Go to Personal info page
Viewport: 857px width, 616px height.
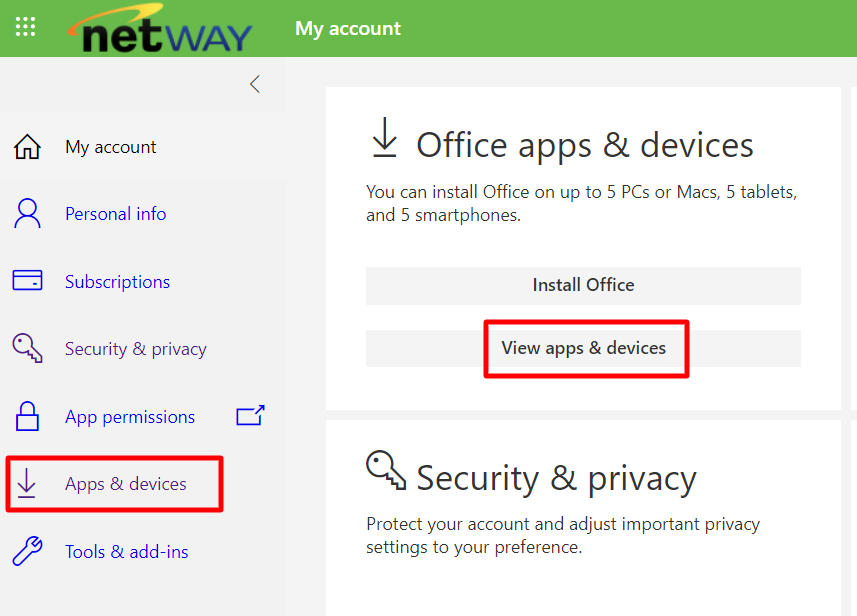tap(115, 214)
